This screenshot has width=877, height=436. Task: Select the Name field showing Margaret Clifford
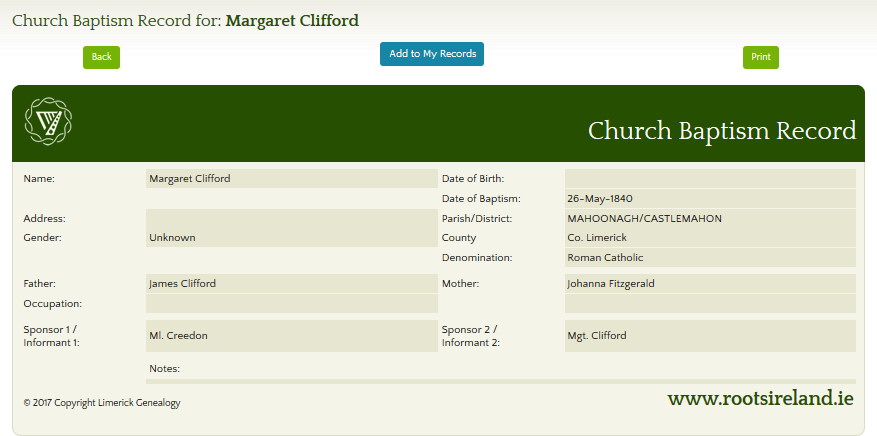(x=291, y=179)
